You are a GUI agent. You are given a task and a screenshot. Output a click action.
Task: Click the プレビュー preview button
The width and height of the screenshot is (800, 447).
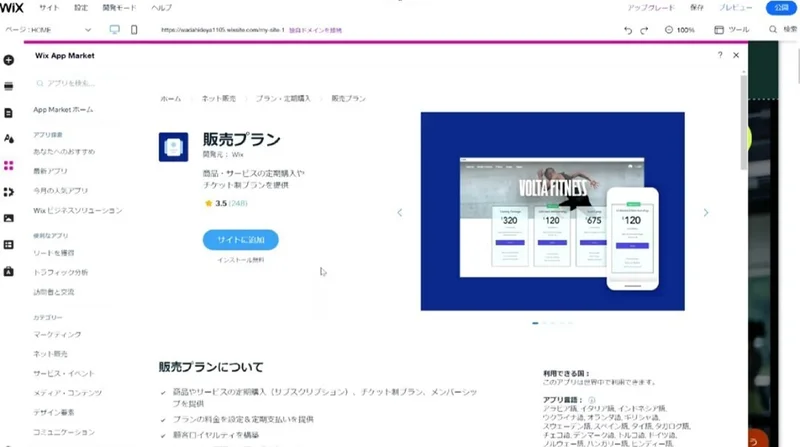[735, 8]
